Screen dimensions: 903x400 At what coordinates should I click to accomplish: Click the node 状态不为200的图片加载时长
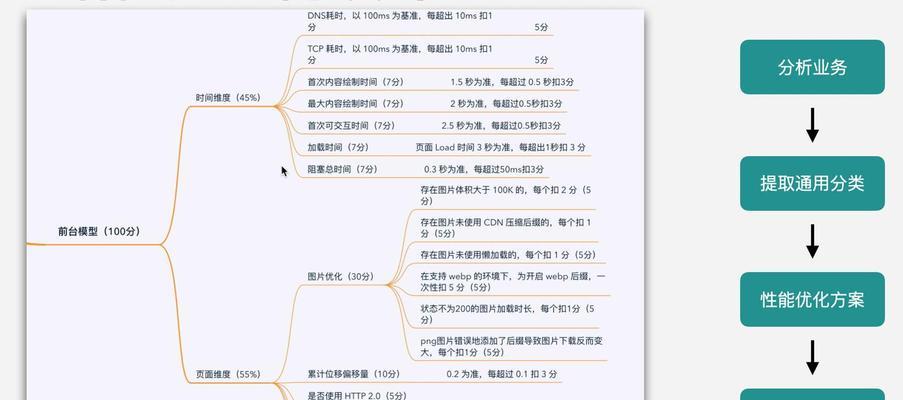click(x=507, y=314)
